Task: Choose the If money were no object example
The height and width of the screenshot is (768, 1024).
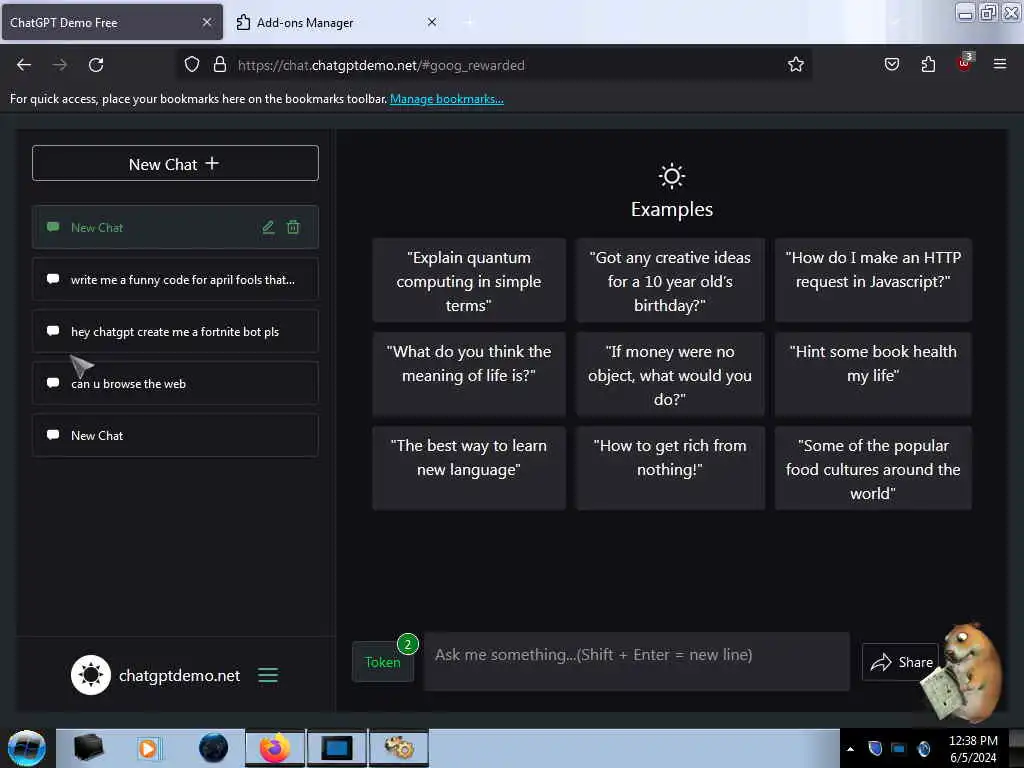Action: 670,374
